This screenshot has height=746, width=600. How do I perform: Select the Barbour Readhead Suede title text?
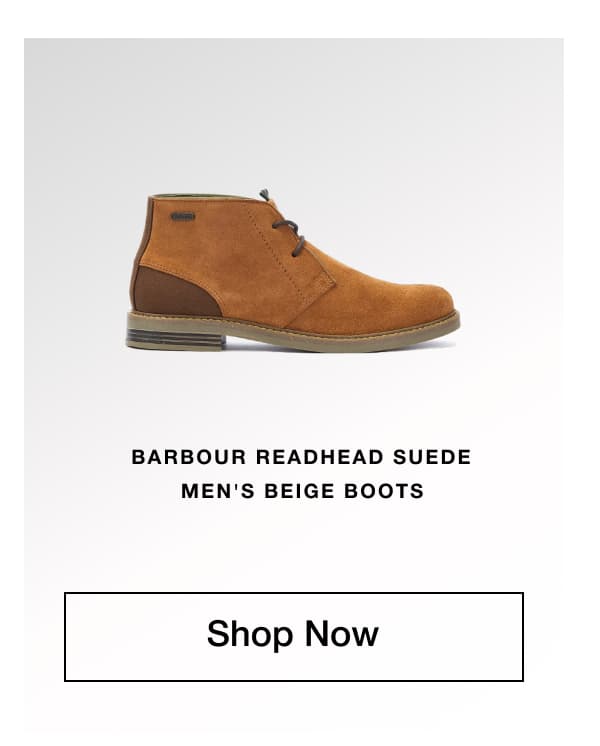(x=301, y=457)
